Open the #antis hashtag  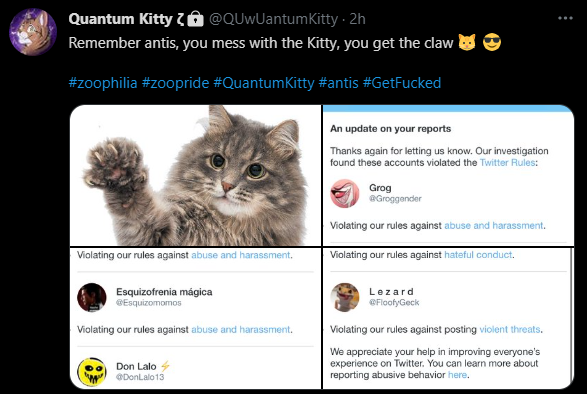(x=338, y=83)
